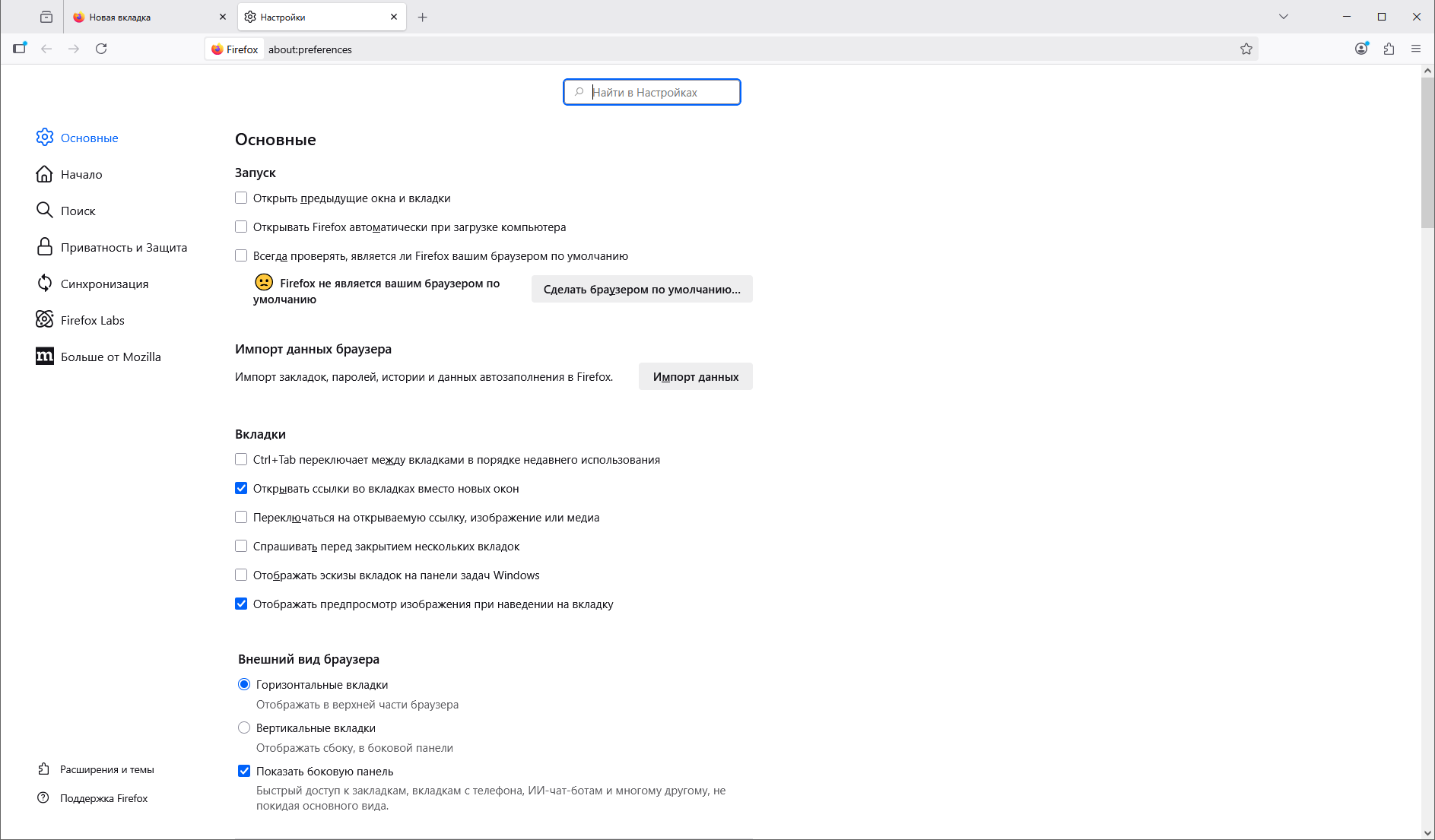The width and height of the screenshot is (1435, 840).
Task: Enable always checking default browser
Action: pyautogui.click(x=241, y=255)
